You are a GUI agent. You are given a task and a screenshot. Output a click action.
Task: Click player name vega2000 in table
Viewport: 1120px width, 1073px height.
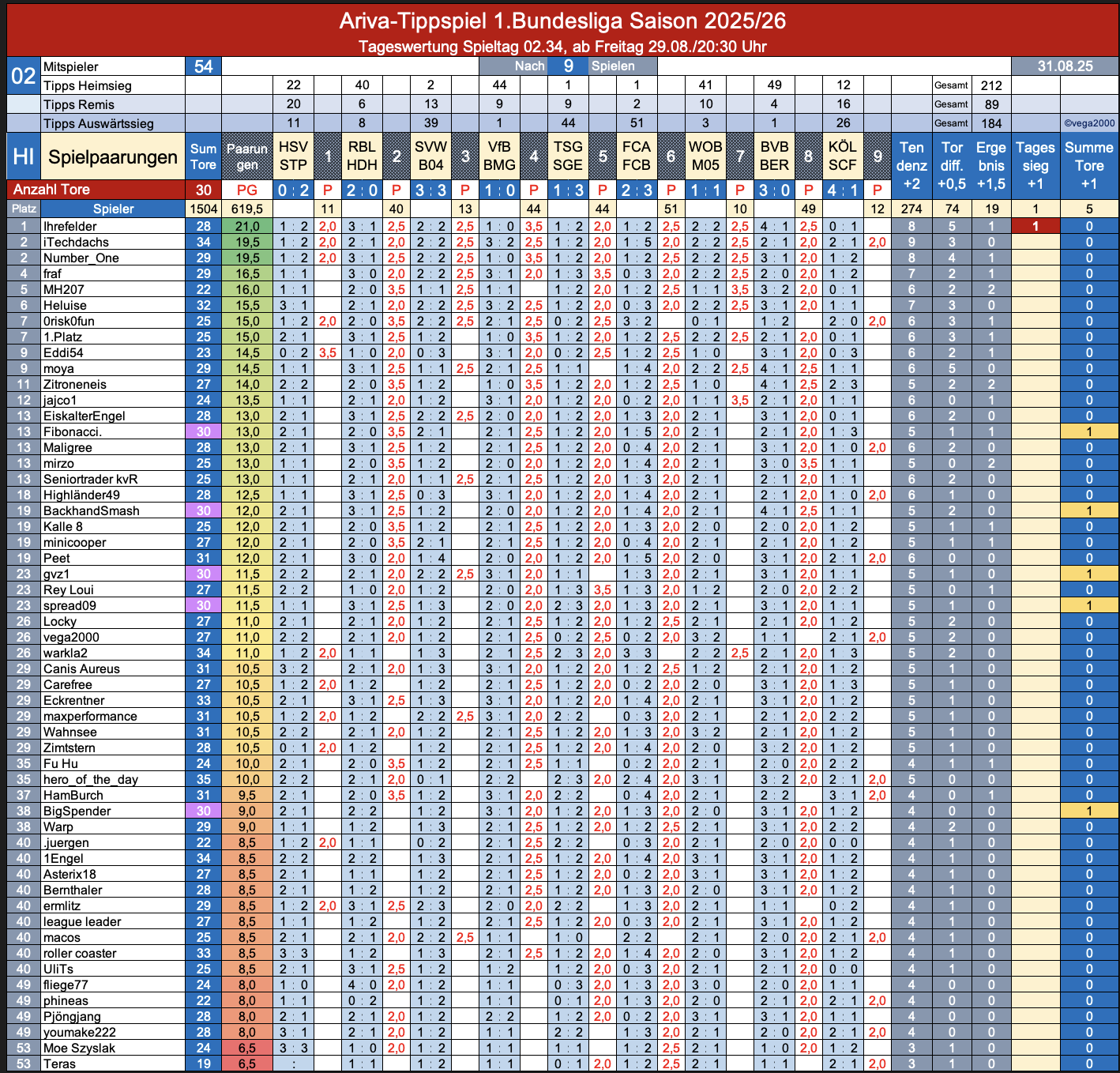(71, 637)
